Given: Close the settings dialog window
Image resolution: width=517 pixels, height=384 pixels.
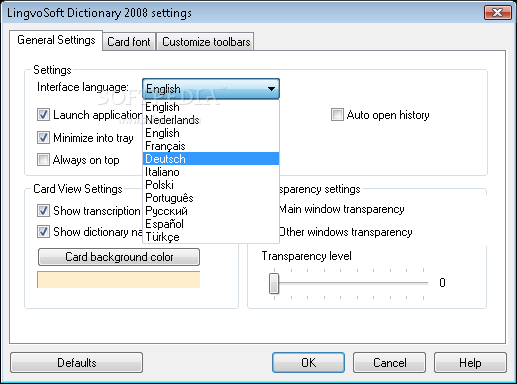Looking at the screenshot, I should coord(497,13).
